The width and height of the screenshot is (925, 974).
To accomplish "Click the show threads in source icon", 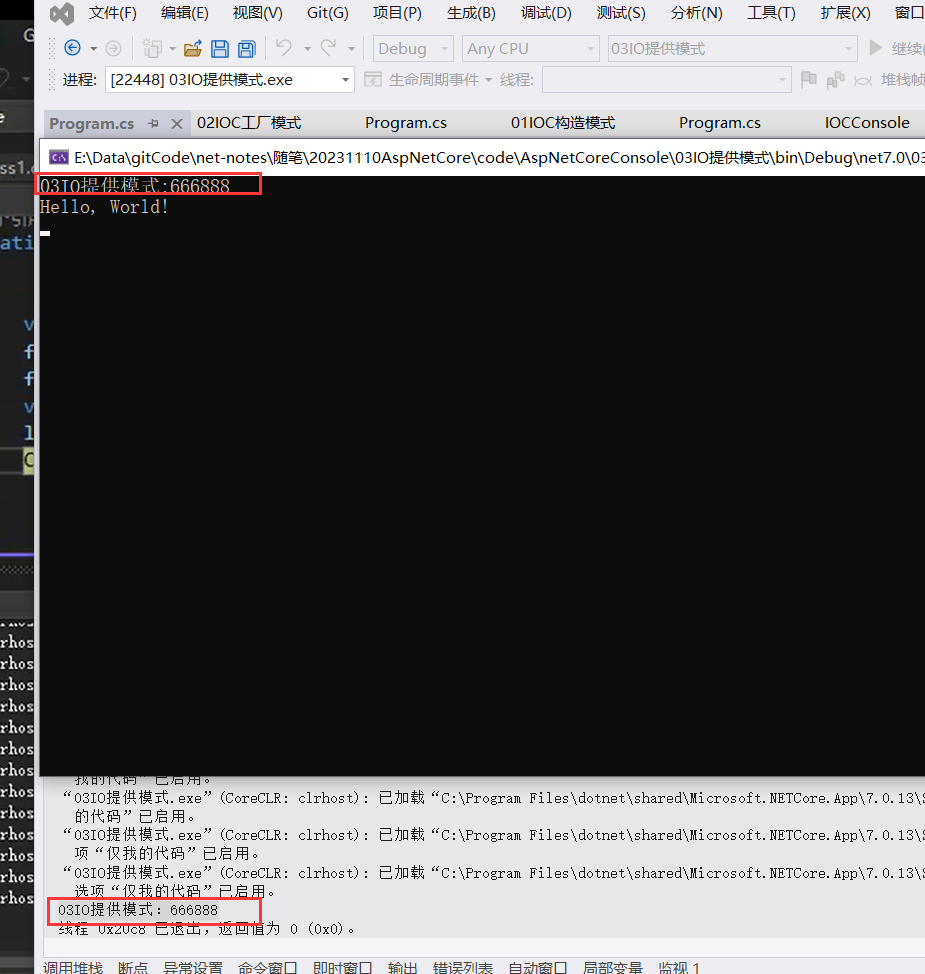I will pyautogui.click(x=836, y=80).
